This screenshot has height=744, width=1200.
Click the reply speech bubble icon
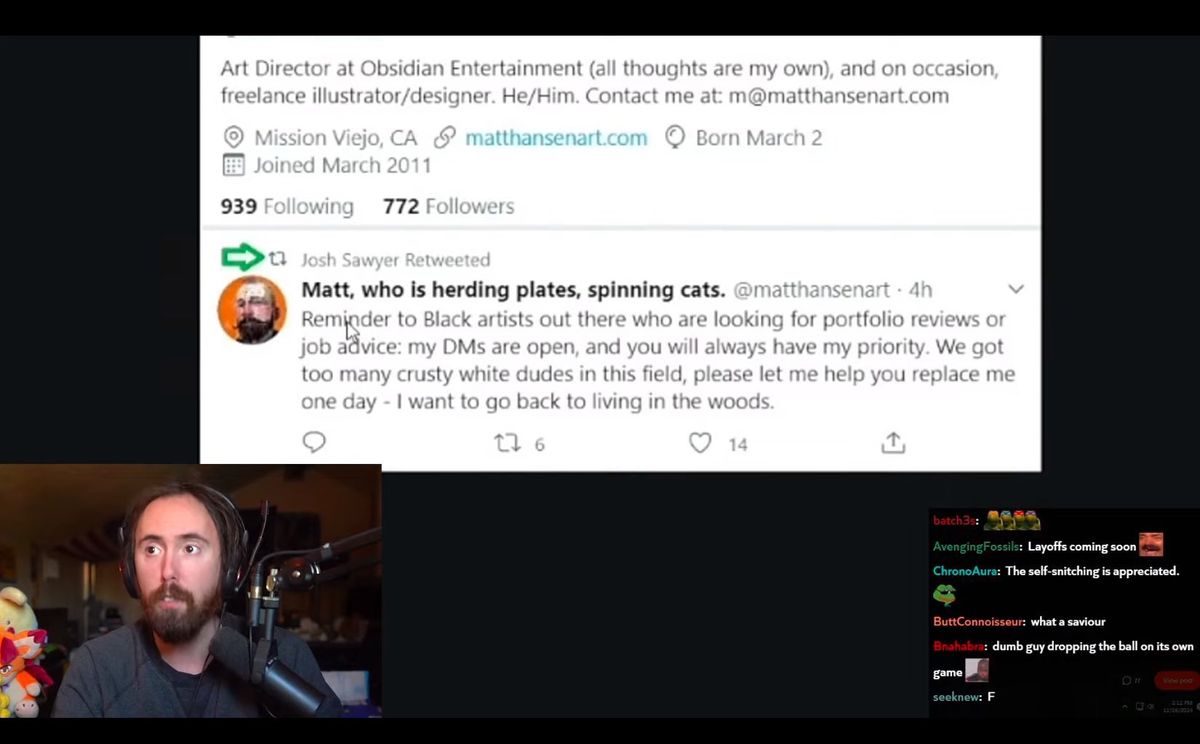point(314,442)
